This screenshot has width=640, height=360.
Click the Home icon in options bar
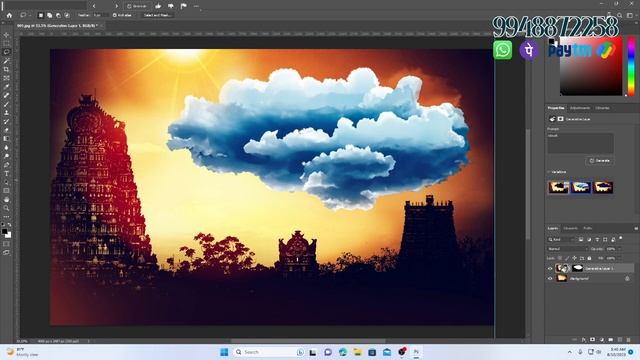[x=9, y=15]
